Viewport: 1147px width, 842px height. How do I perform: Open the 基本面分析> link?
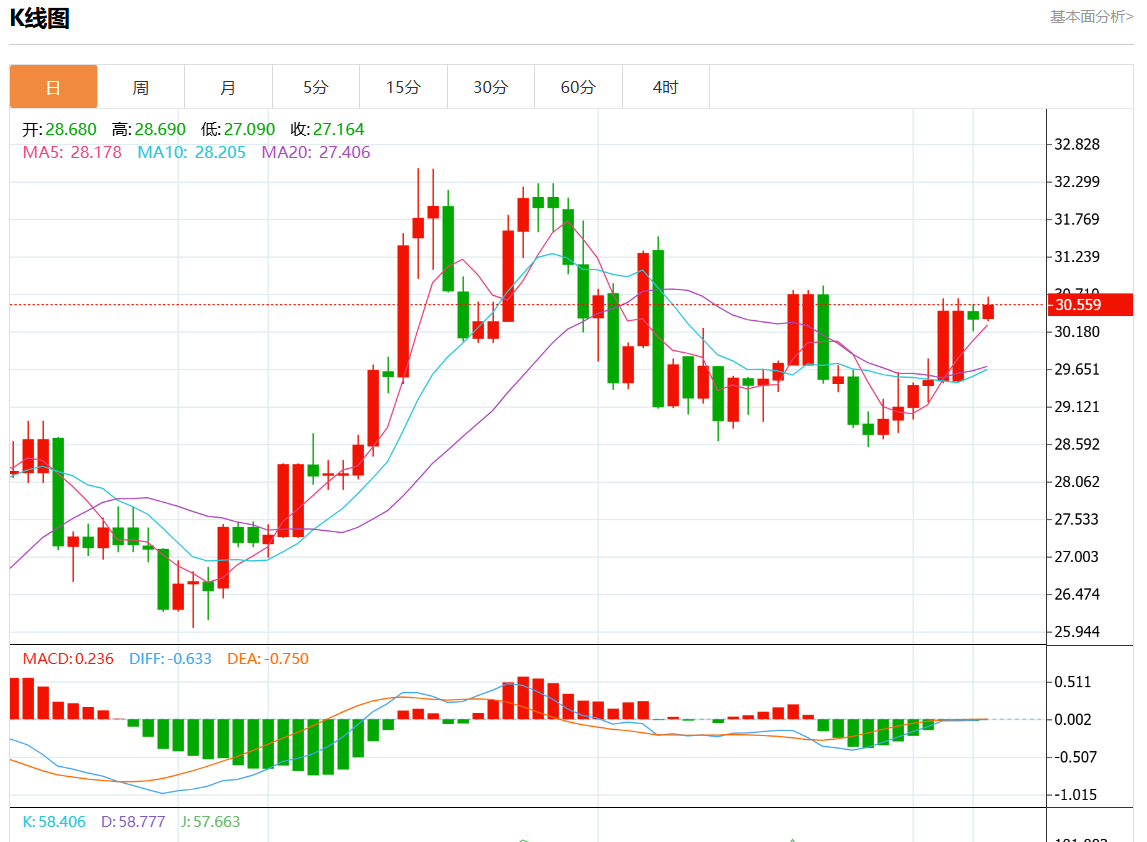1091,16
